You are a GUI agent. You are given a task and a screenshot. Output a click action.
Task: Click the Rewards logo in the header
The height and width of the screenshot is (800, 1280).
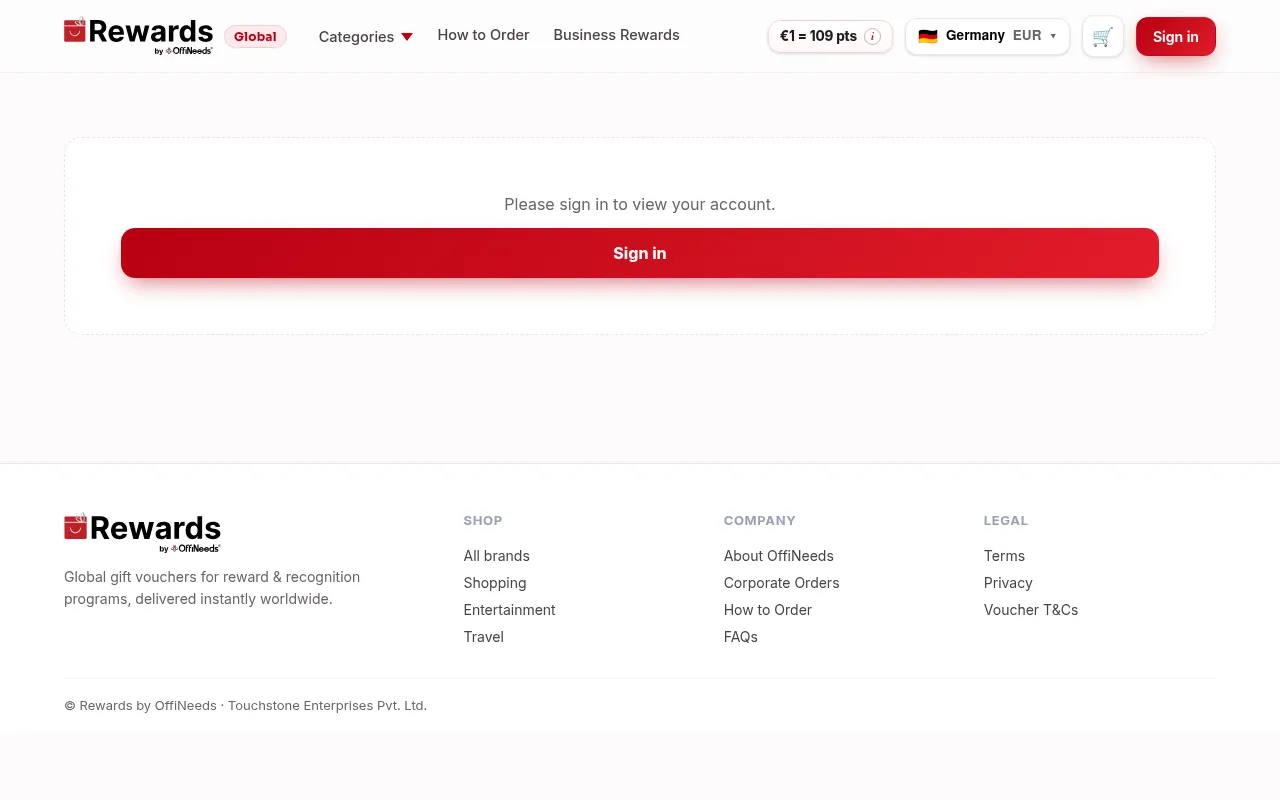(138, 36)
